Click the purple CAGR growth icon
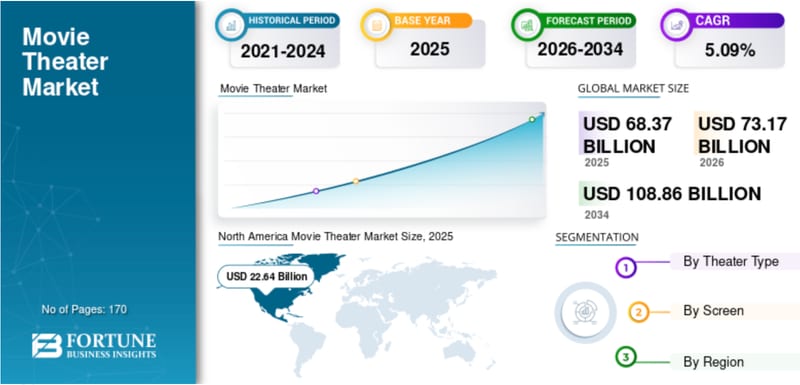800x385 pixels. tap(677, 24)
